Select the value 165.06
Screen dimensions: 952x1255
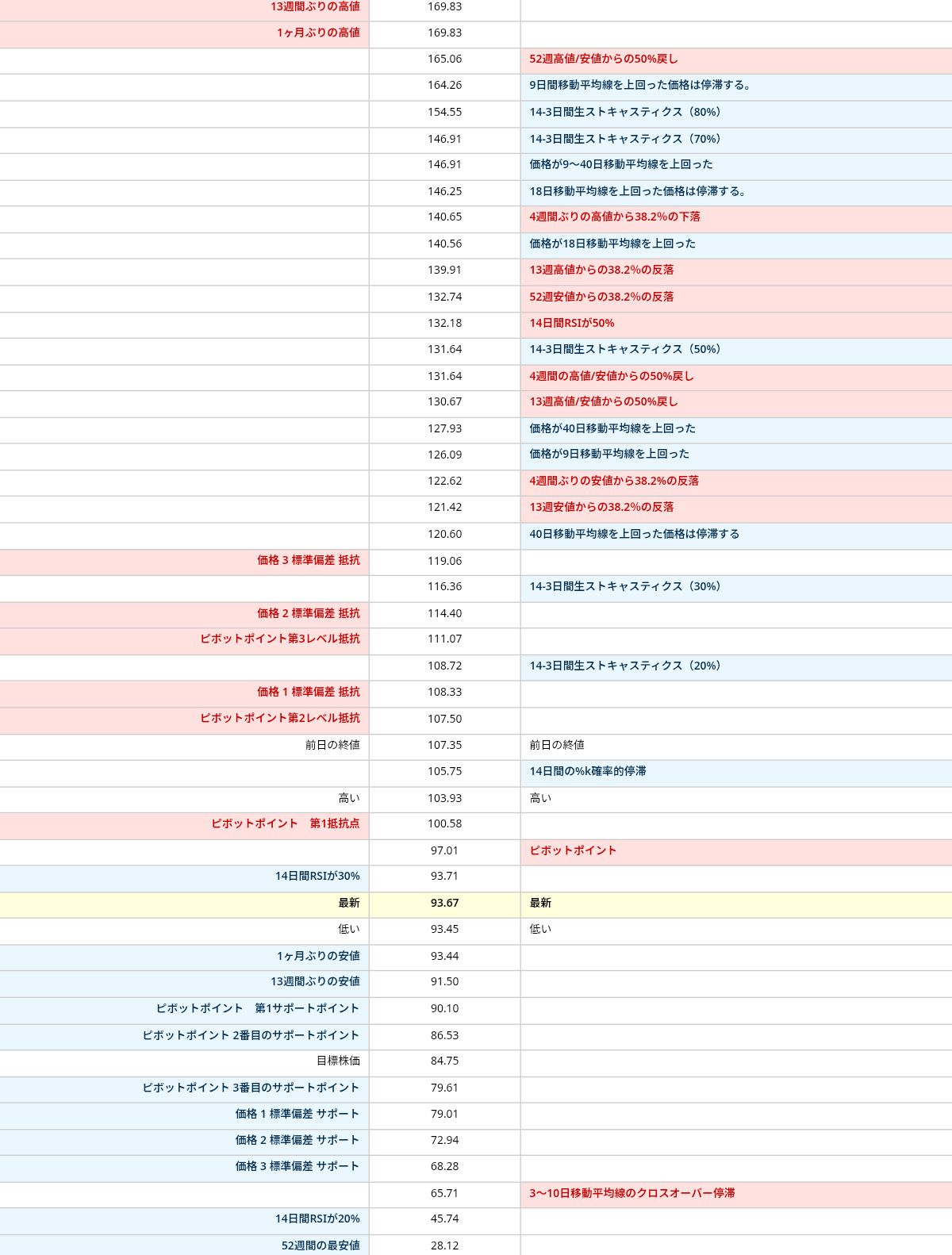pyautogui.click(x=444, y=59)
